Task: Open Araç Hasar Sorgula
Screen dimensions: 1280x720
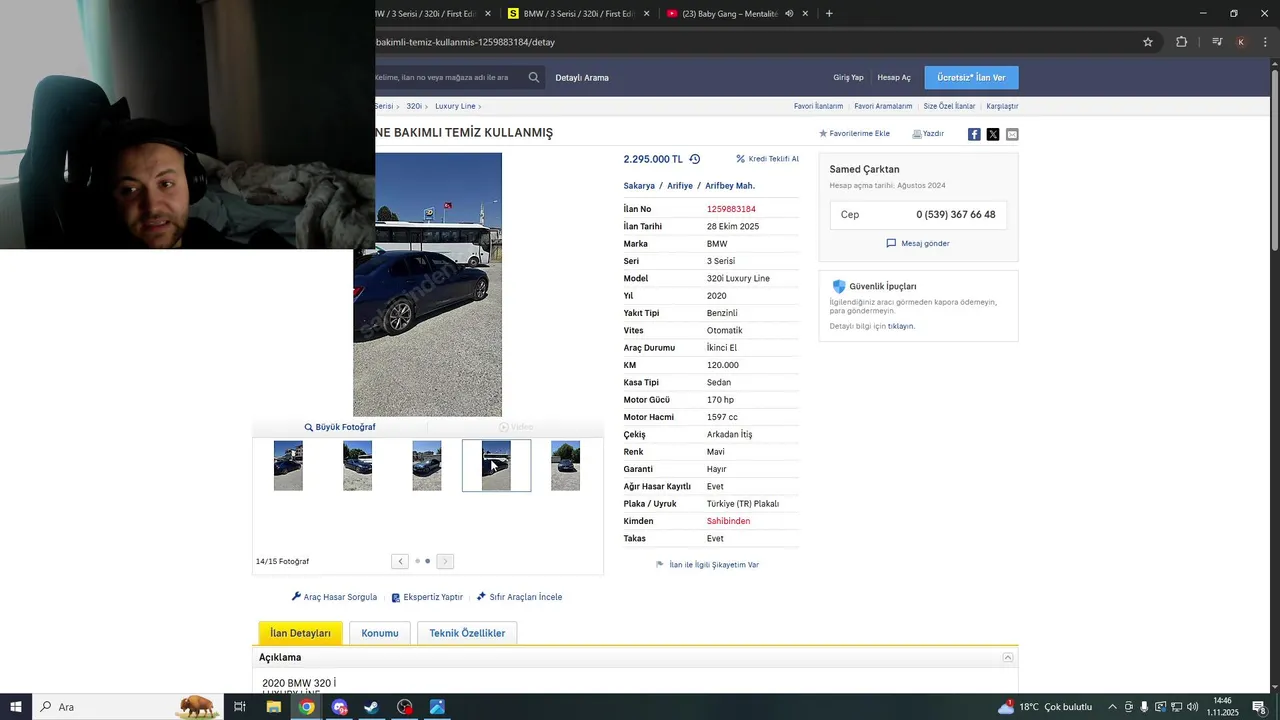Action: pos(334,597)
